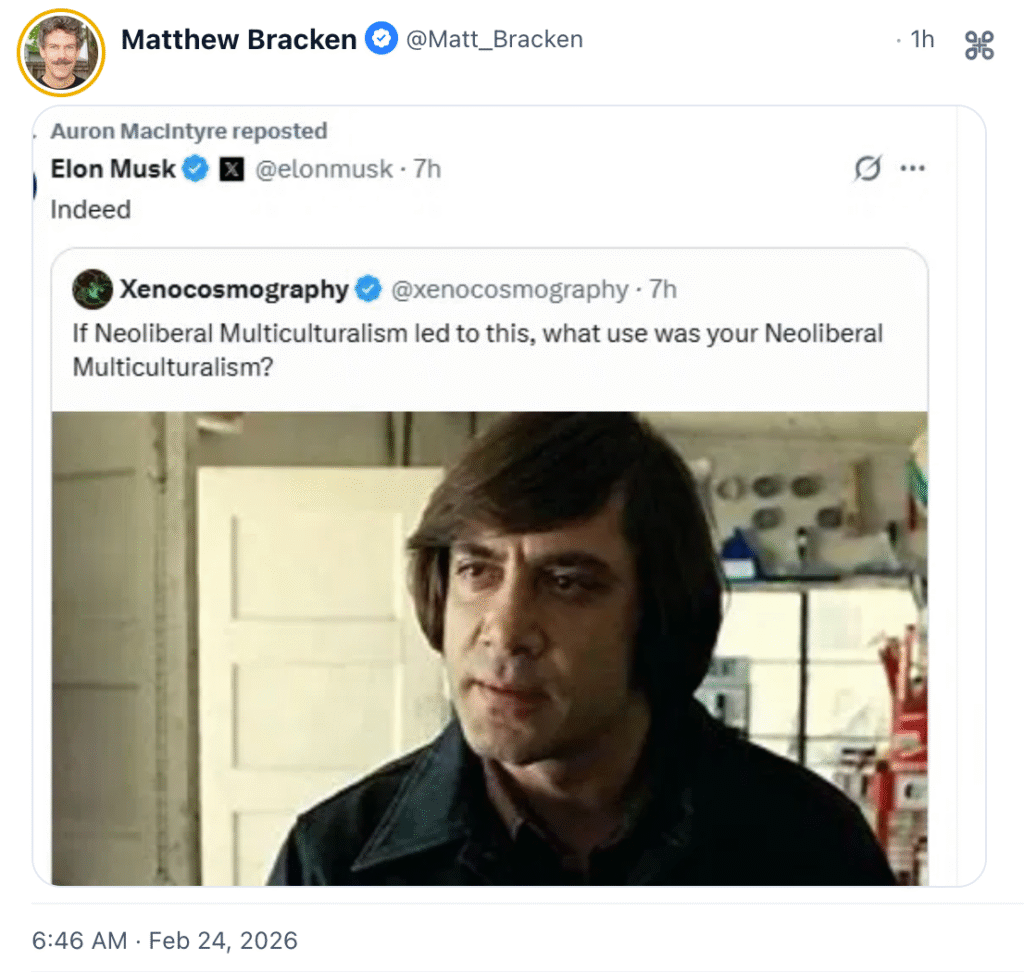
Task: Click Matthew Bracken's blue verified badge
Action: pos(380,40)
